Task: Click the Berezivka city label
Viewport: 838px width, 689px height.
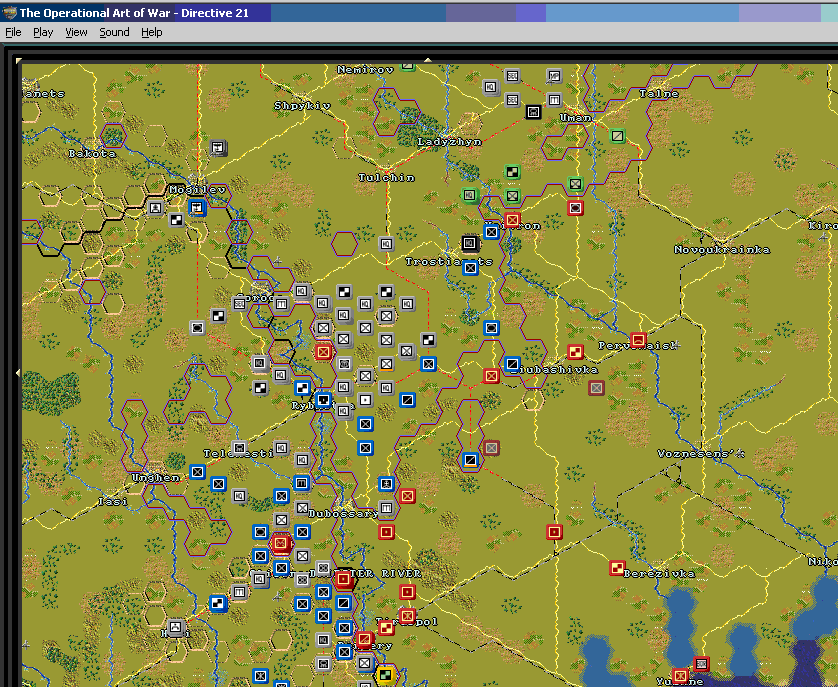Action: click(659, 574)
